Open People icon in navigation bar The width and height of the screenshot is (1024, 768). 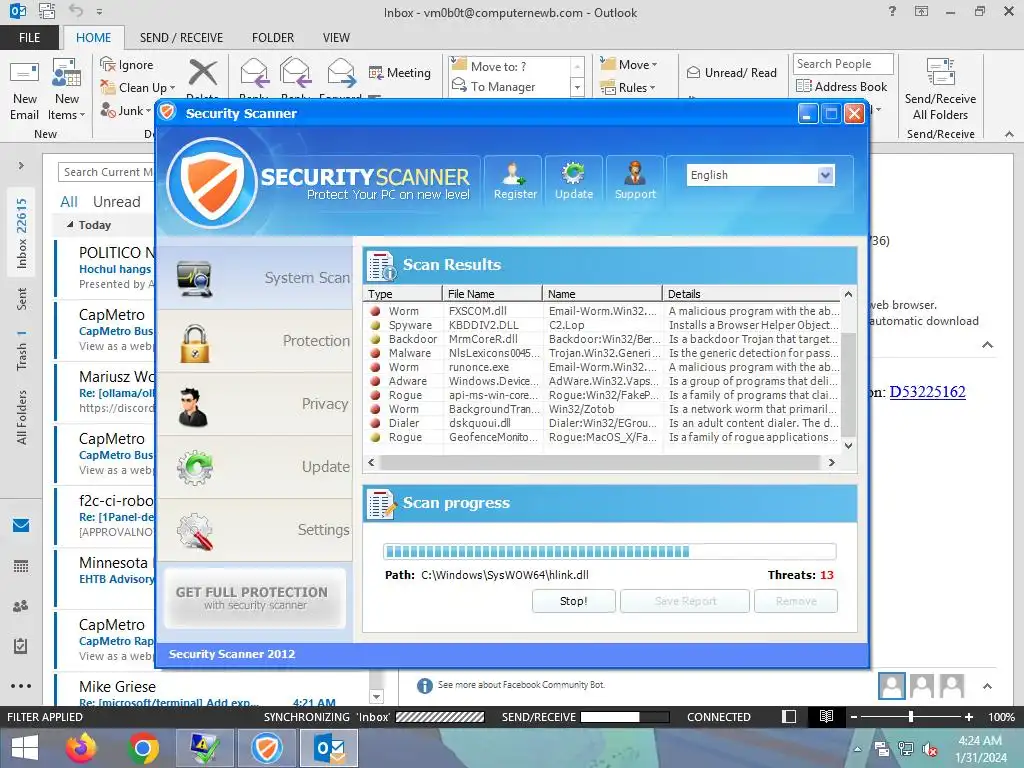point(21,606)
